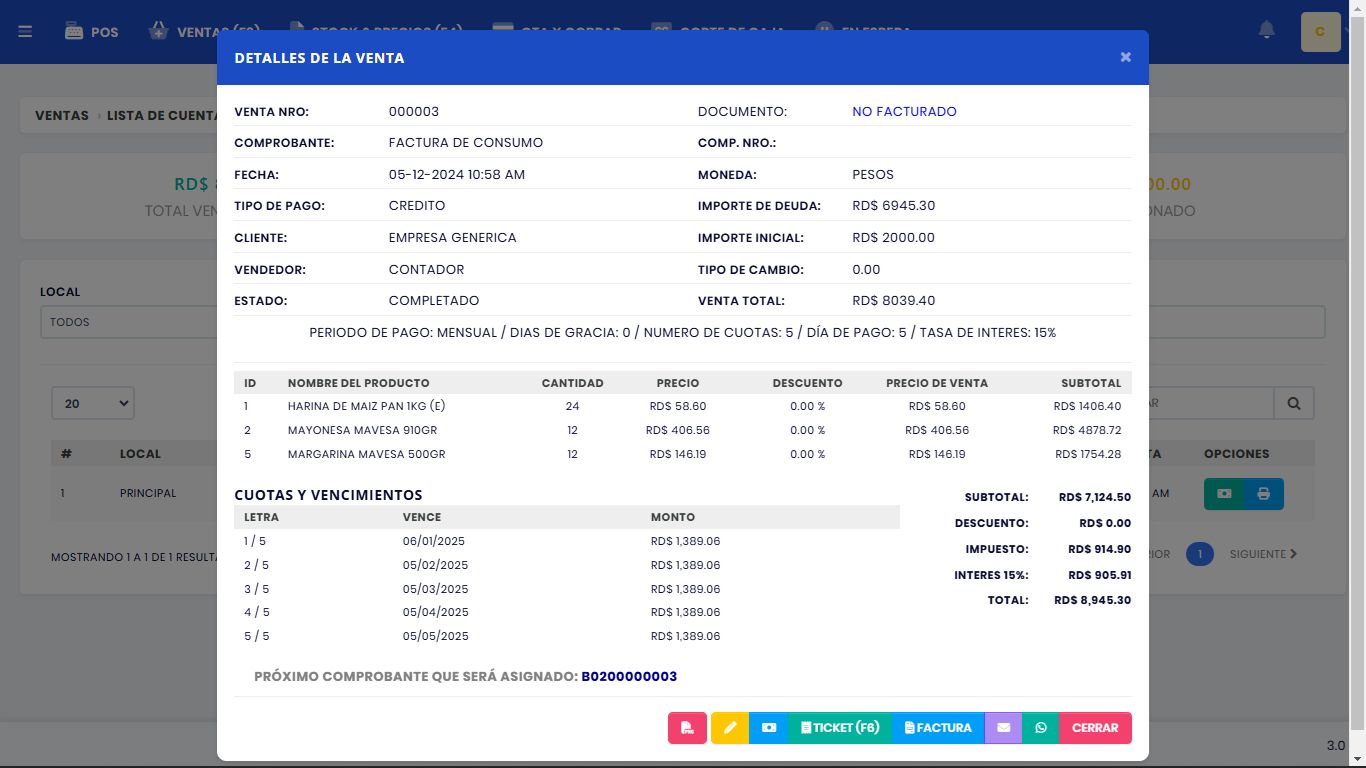This screenshot has width=1366, height=768.
Task: Open the hamburger menu icon
Action: coord(25,32)
